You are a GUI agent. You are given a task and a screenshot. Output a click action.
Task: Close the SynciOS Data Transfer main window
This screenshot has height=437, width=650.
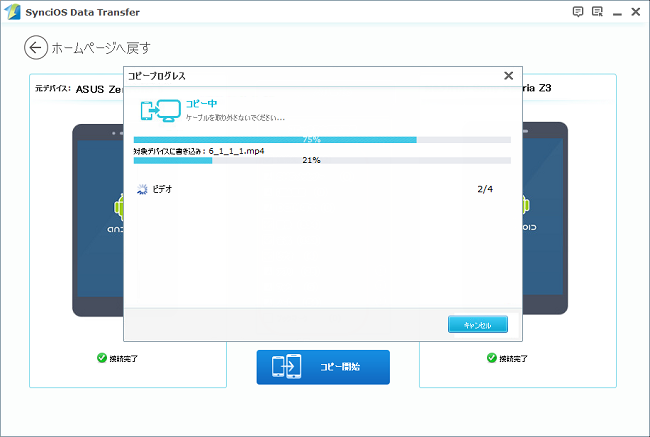pos(636,12)
